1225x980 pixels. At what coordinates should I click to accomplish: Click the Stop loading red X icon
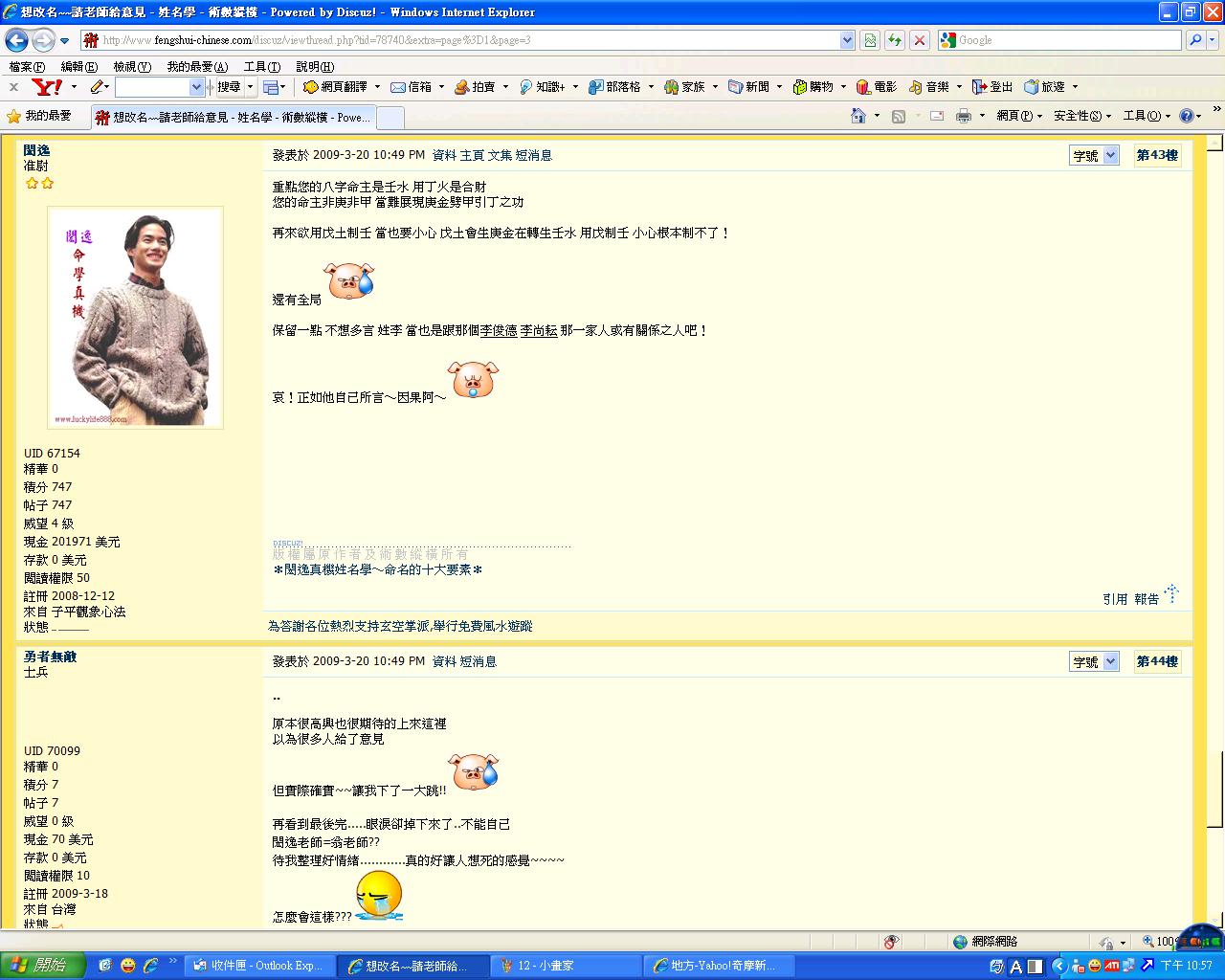919,40
